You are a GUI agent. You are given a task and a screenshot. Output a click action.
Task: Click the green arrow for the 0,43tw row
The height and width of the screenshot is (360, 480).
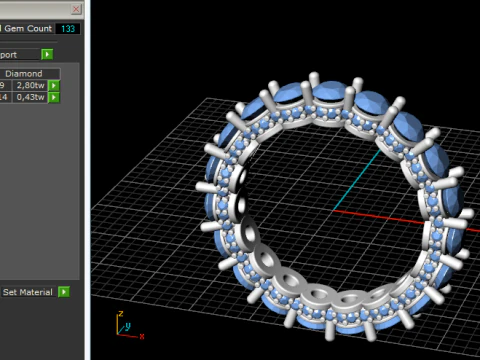[x=54, y=97]
